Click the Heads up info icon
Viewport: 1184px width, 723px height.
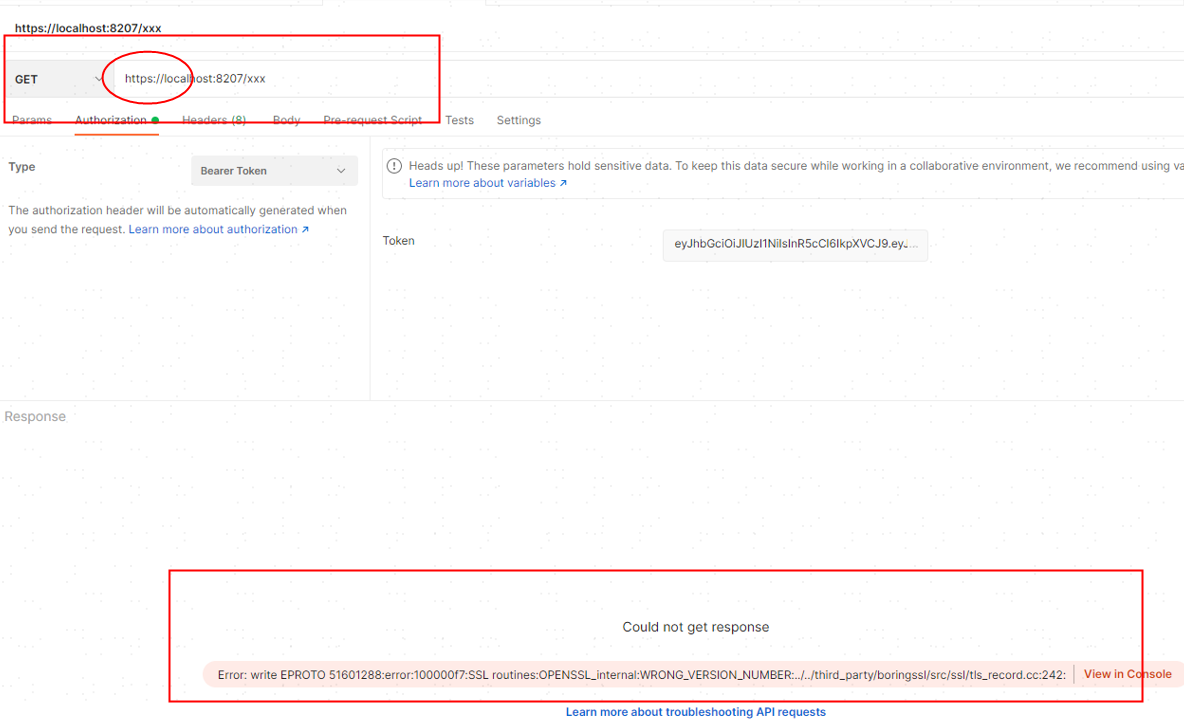tap(394, 166)
